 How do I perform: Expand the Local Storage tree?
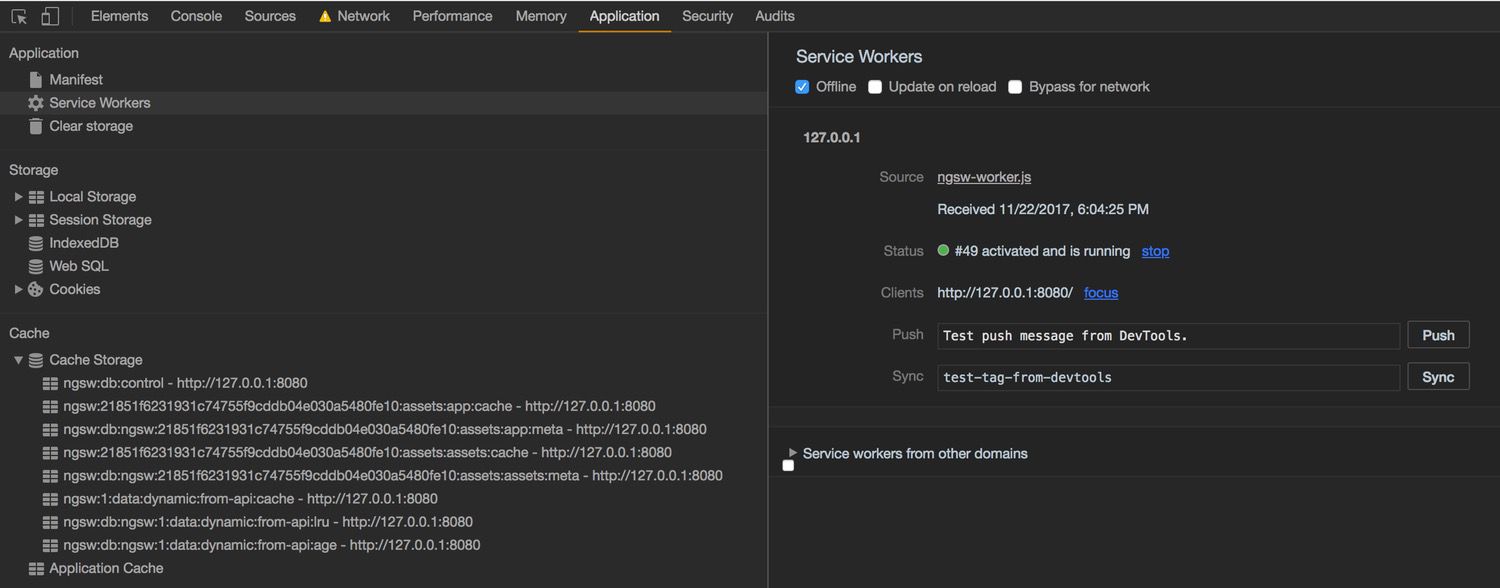coord(18,197)
